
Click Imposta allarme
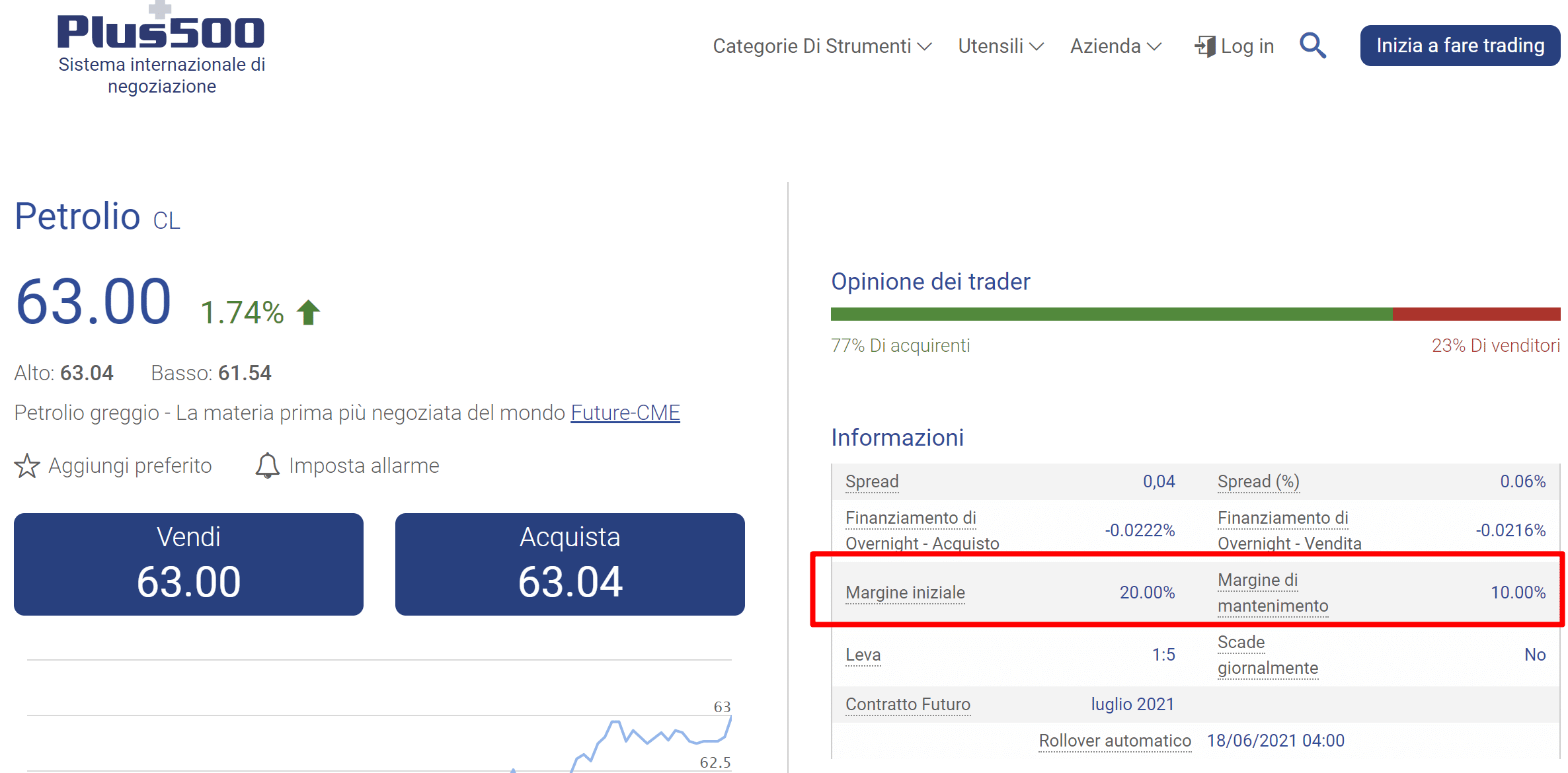click(x=347, y=466)
